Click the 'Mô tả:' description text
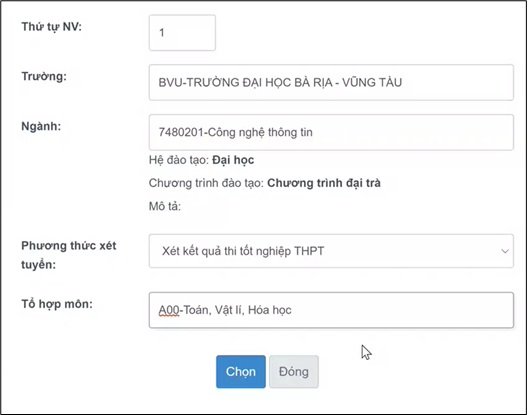 click(165, 206)
